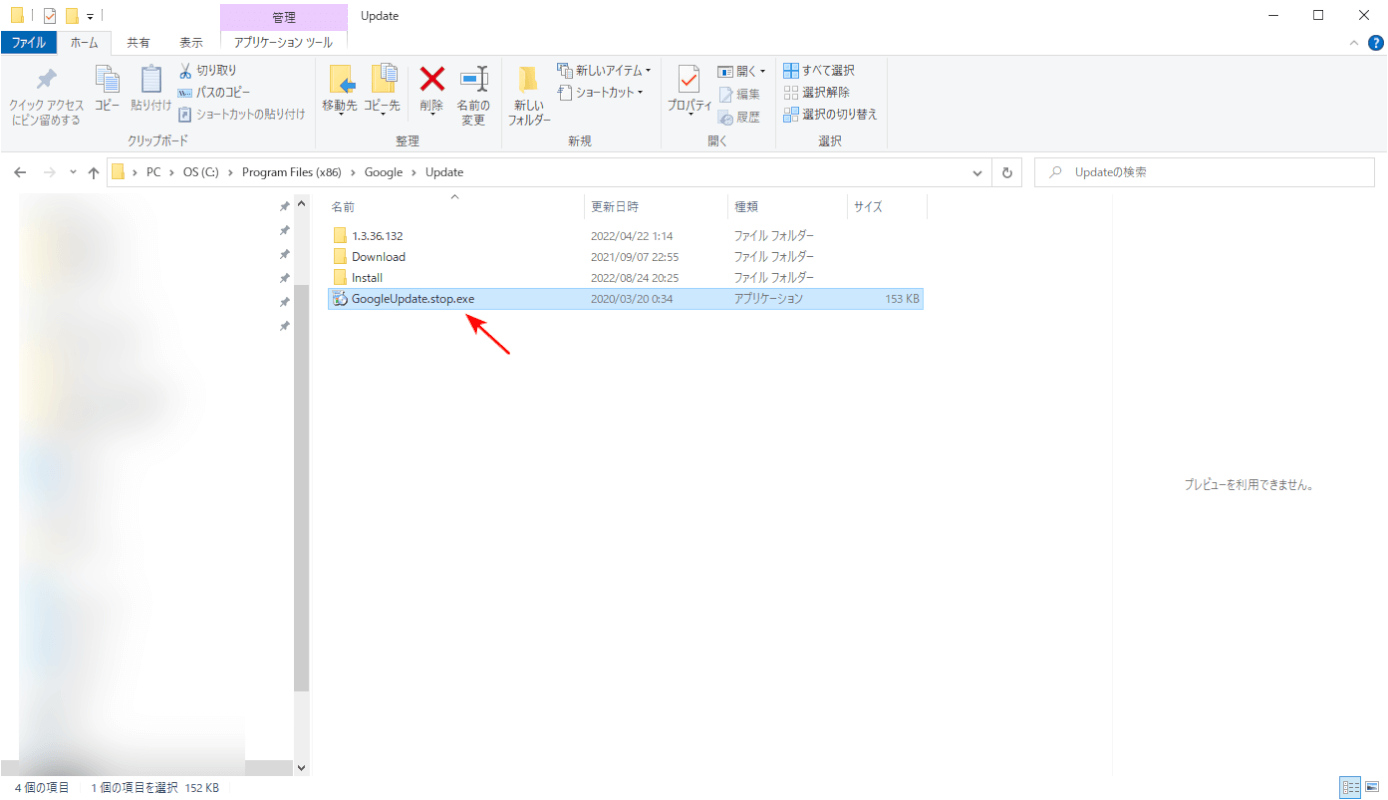Open 移動先 (Move to) menu
The image size is (1388, 800).
[x=340, y=90]
